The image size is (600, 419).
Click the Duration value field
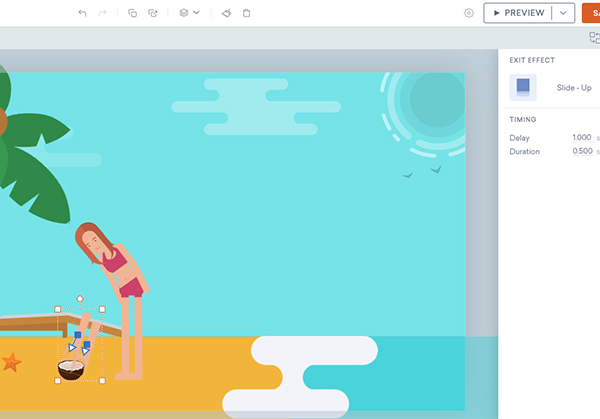(581, 152)
